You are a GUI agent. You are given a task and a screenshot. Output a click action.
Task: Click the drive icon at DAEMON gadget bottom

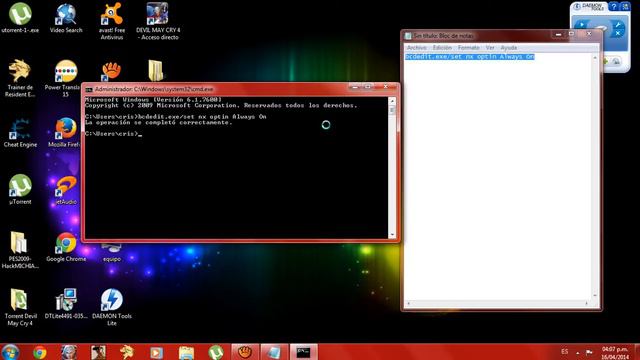tap(616, 62)
